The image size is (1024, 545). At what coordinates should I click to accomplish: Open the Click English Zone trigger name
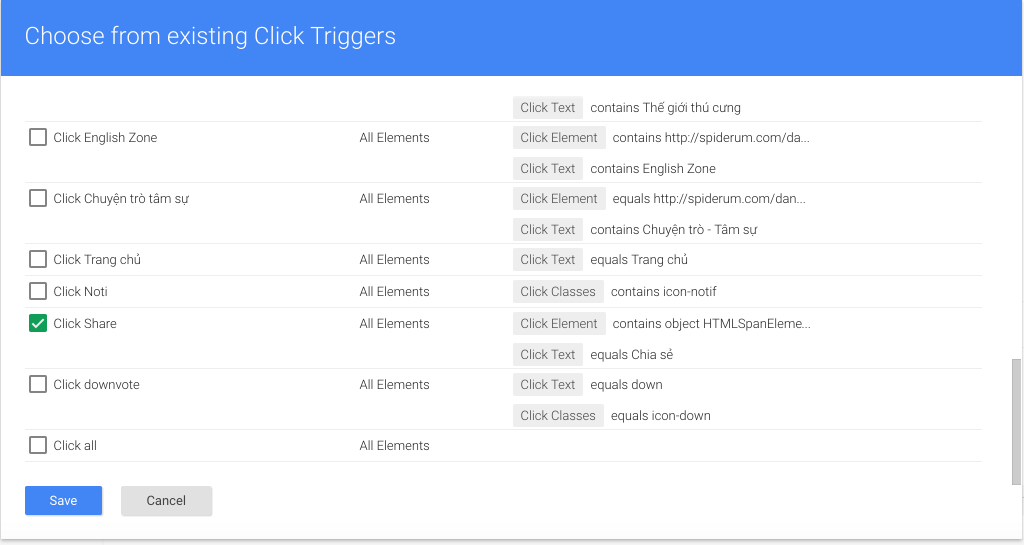point(105,138)
